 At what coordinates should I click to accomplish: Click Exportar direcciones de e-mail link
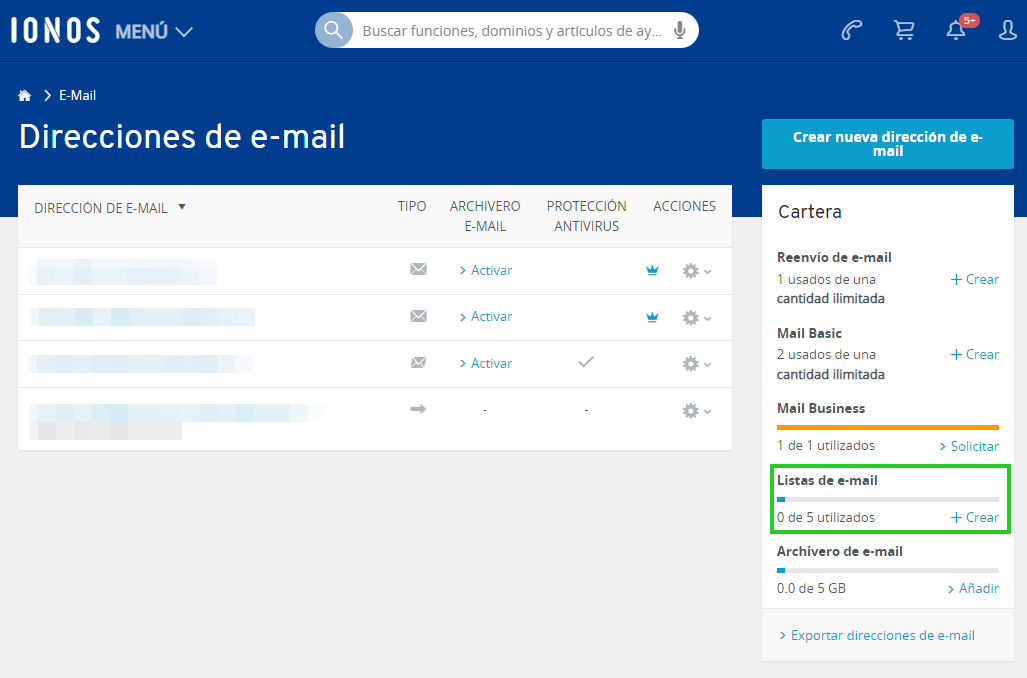[x=876, y=635]
